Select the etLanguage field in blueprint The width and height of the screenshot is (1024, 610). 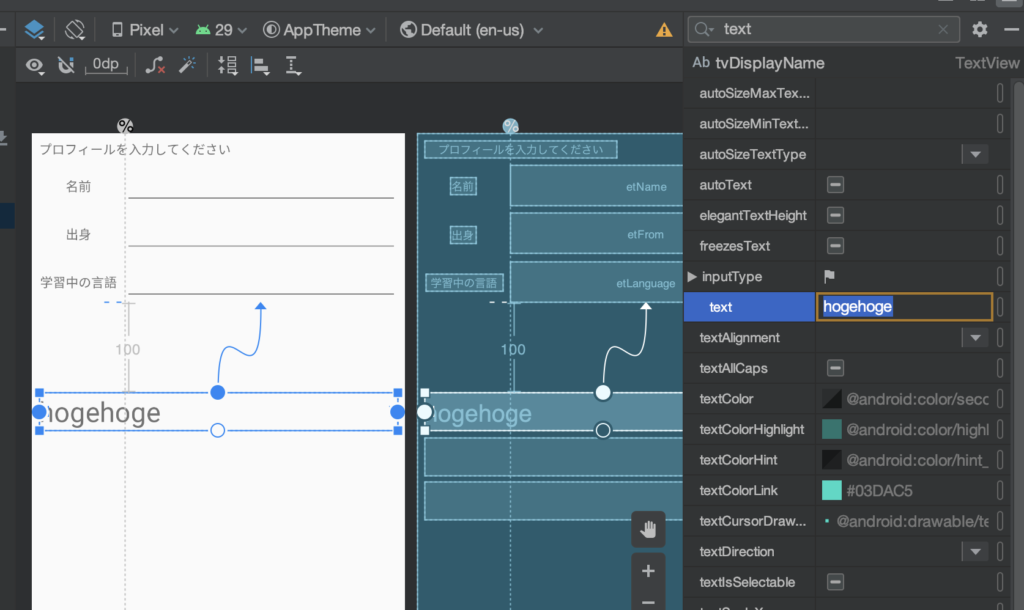coord(596,282)
